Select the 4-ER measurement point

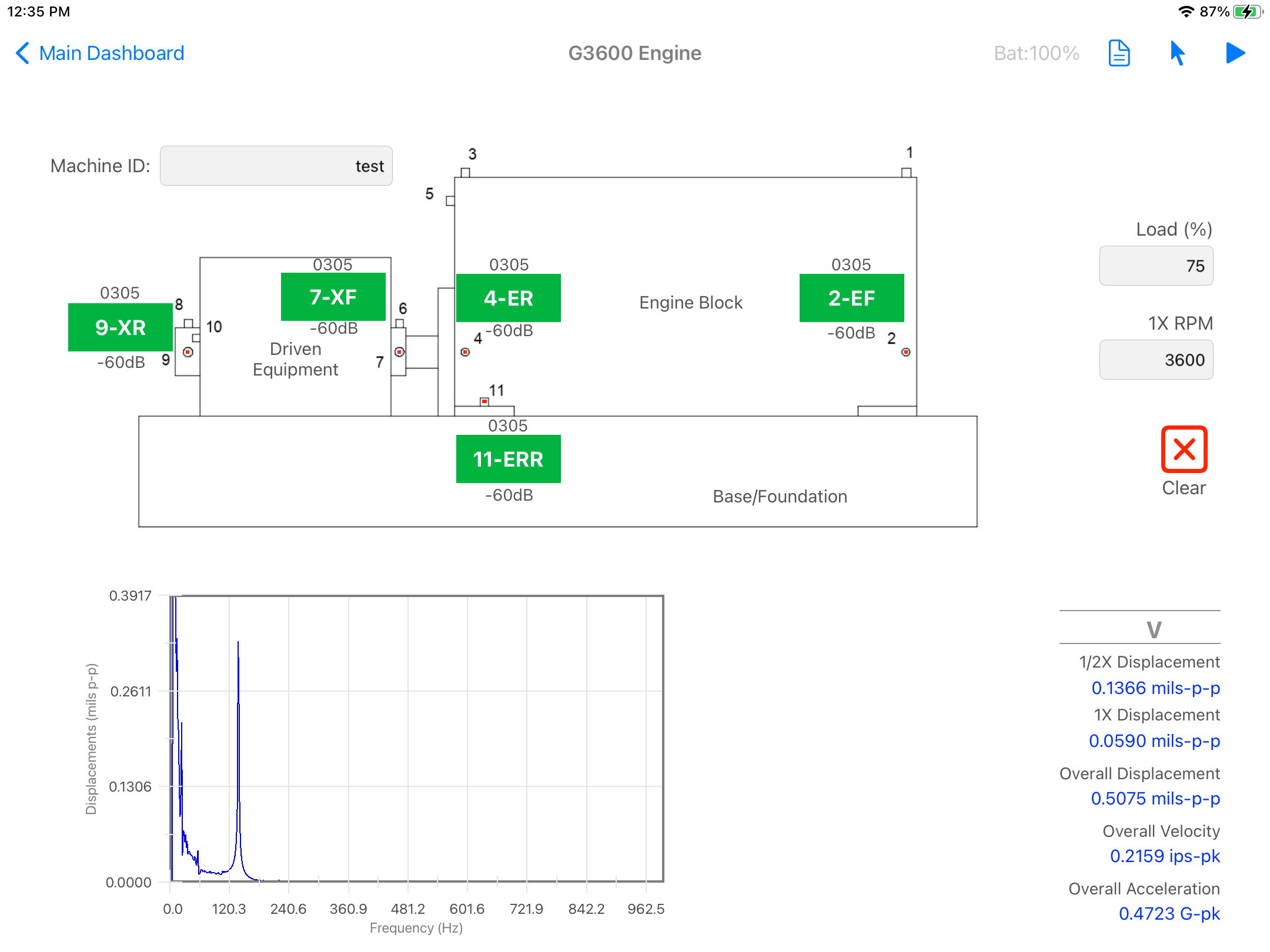click(x=509, y=298)
